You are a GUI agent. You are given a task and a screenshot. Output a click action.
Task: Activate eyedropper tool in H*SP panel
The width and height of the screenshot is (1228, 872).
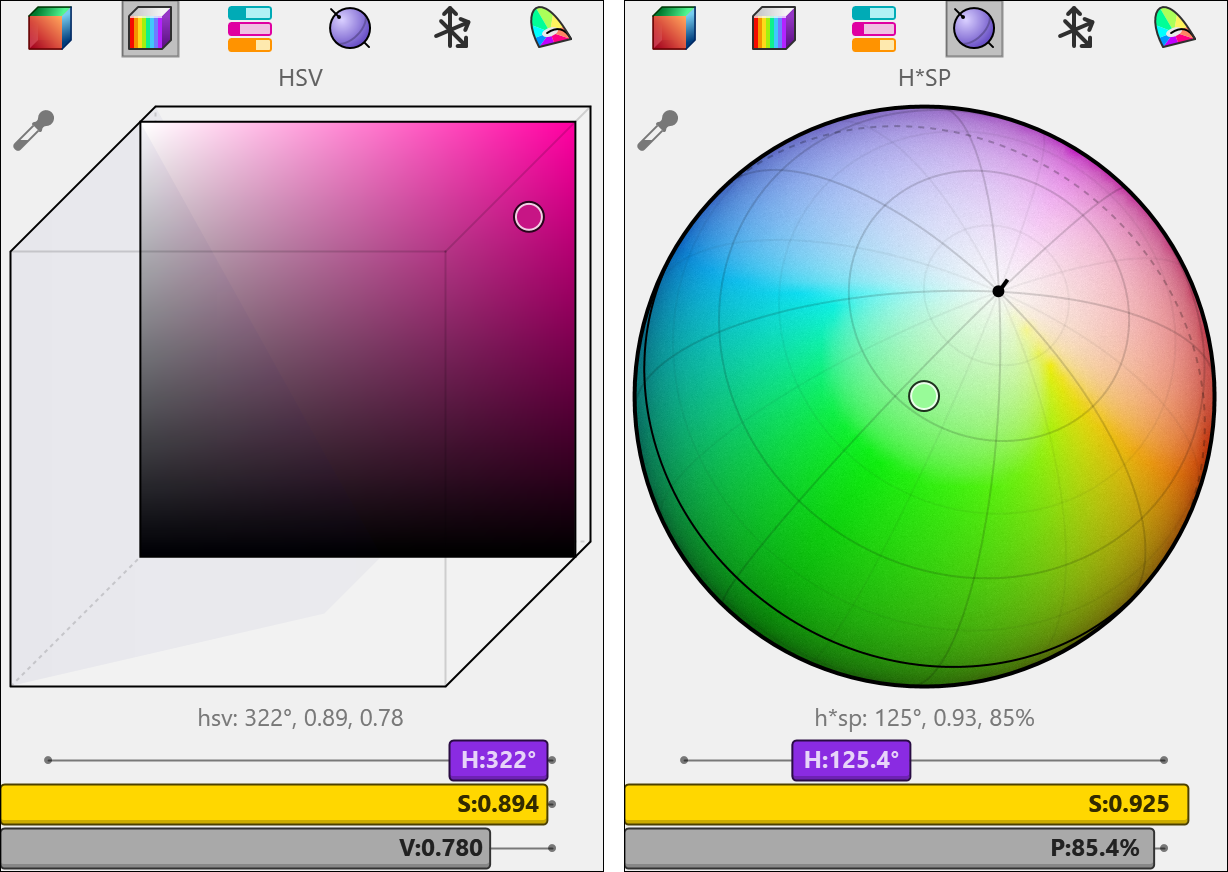tap(657, 131)
